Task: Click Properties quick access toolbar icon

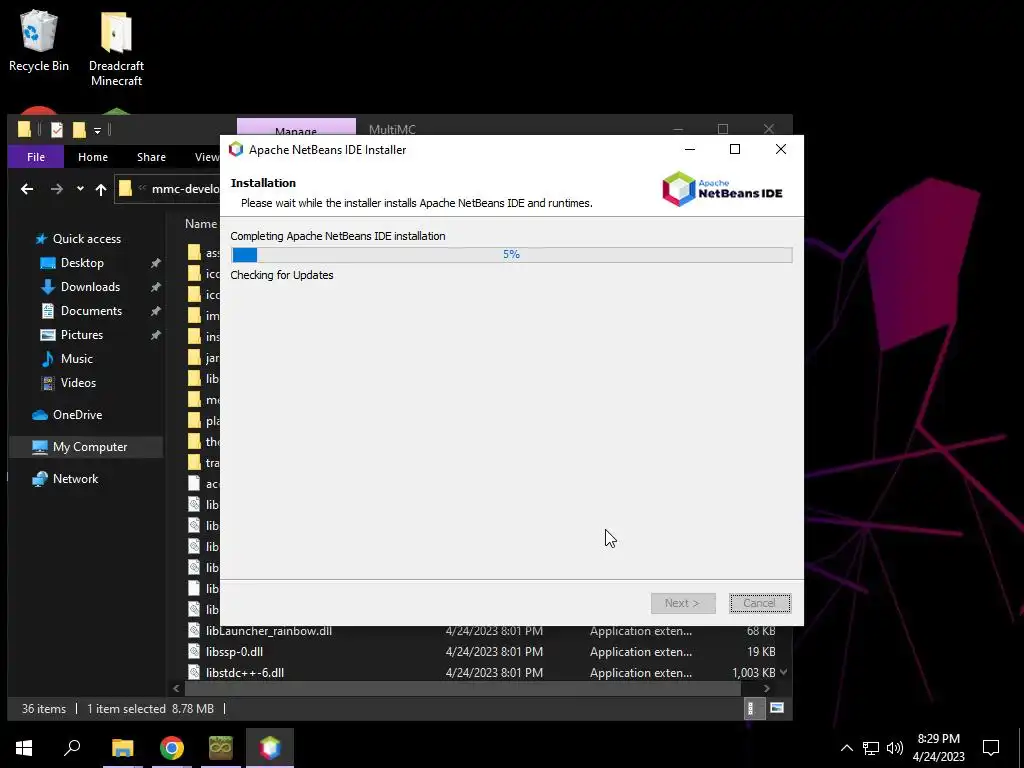Action: 57,130
